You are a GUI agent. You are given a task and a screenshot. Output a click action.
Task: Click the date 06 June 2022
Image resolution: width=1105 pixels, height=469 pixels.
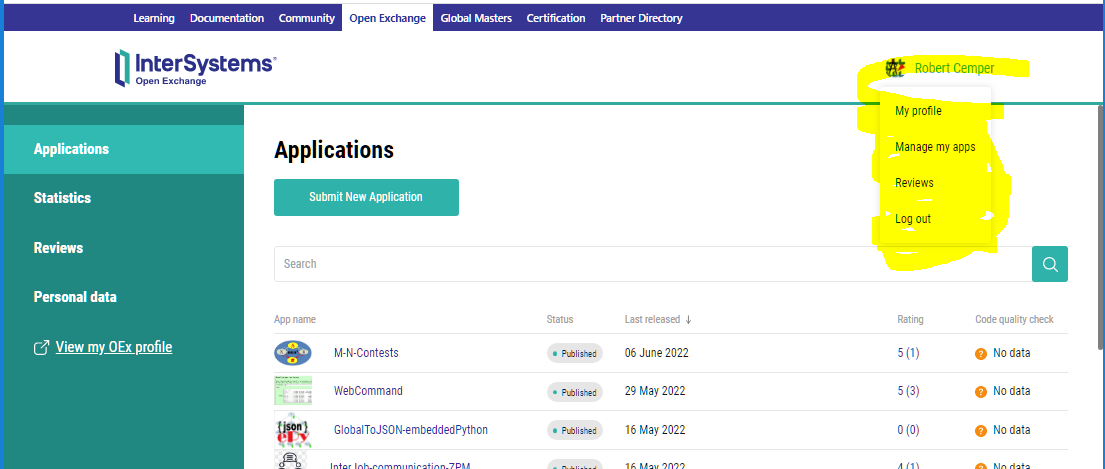[657, 354]
